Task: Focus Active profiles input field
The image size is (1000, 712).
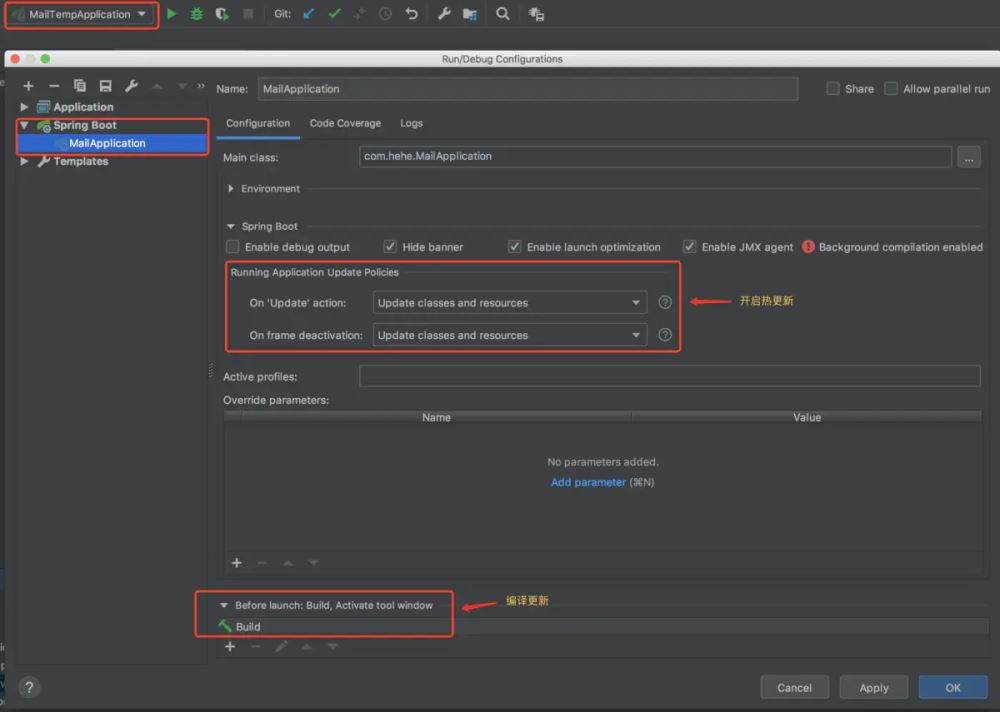Action: pyautogui.click(x=669, y=376)
